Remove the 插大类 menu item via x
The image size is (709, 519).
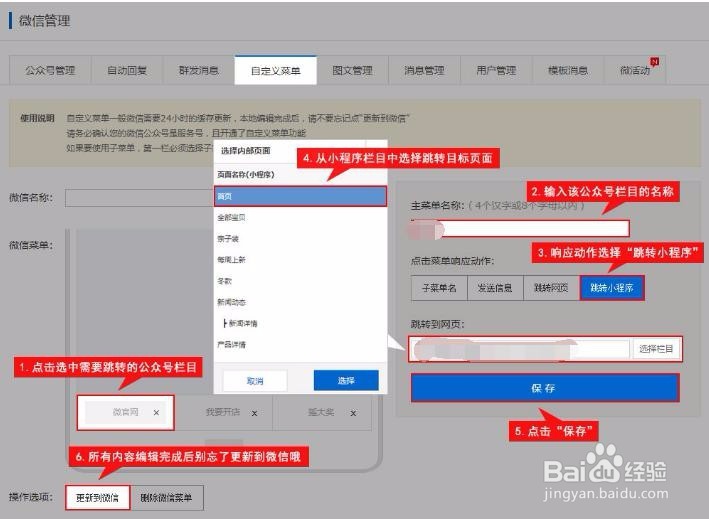coord(353,413)
